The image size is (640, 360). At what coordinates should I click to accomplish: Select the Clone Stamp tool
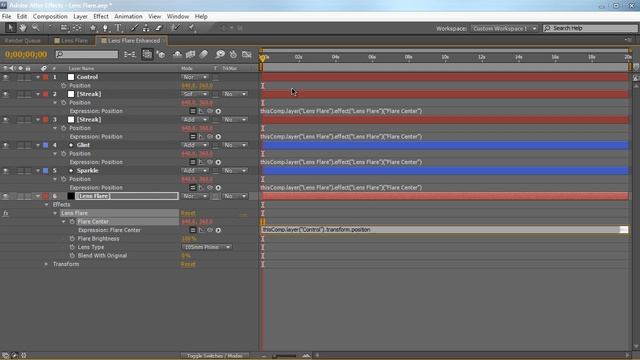coord(146,28)
